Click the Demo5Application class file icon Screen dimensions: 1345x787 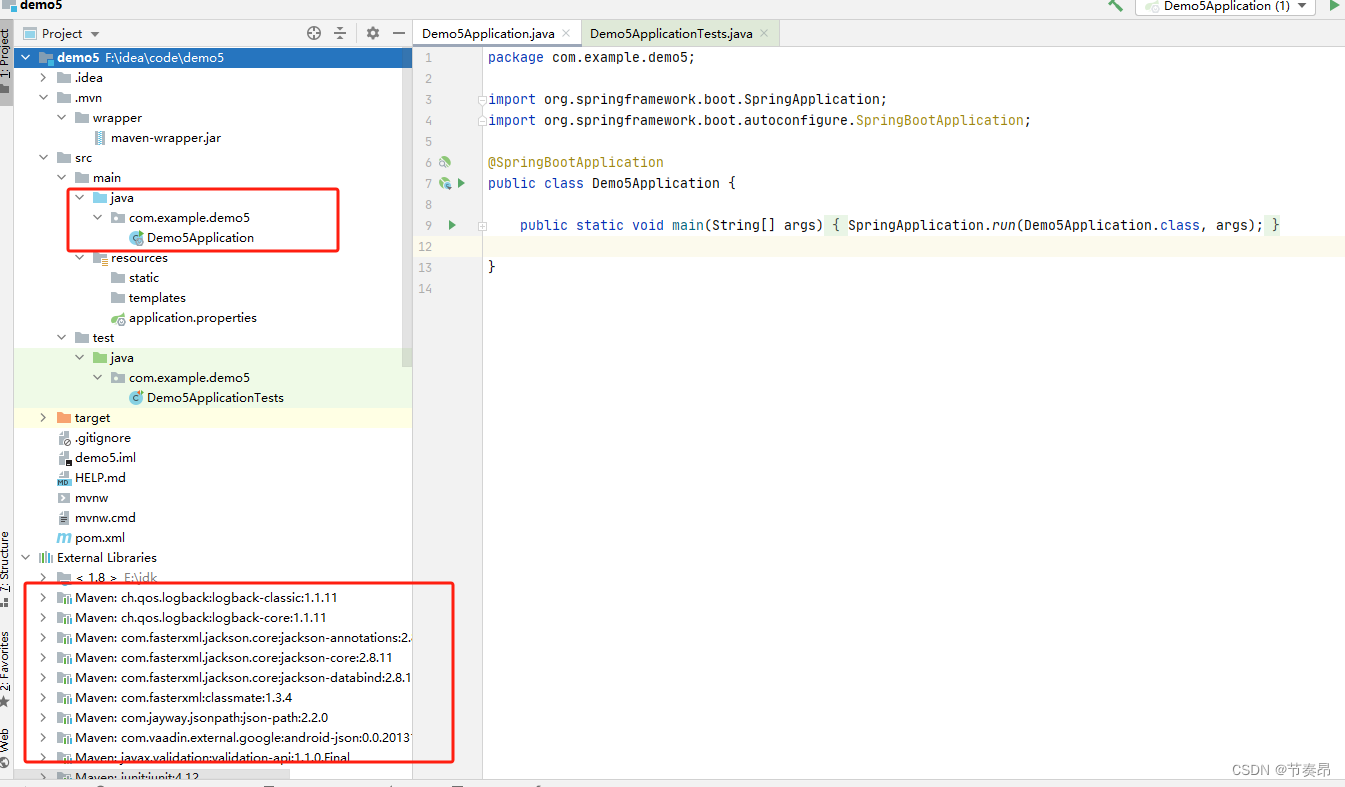tap(137, 238)
